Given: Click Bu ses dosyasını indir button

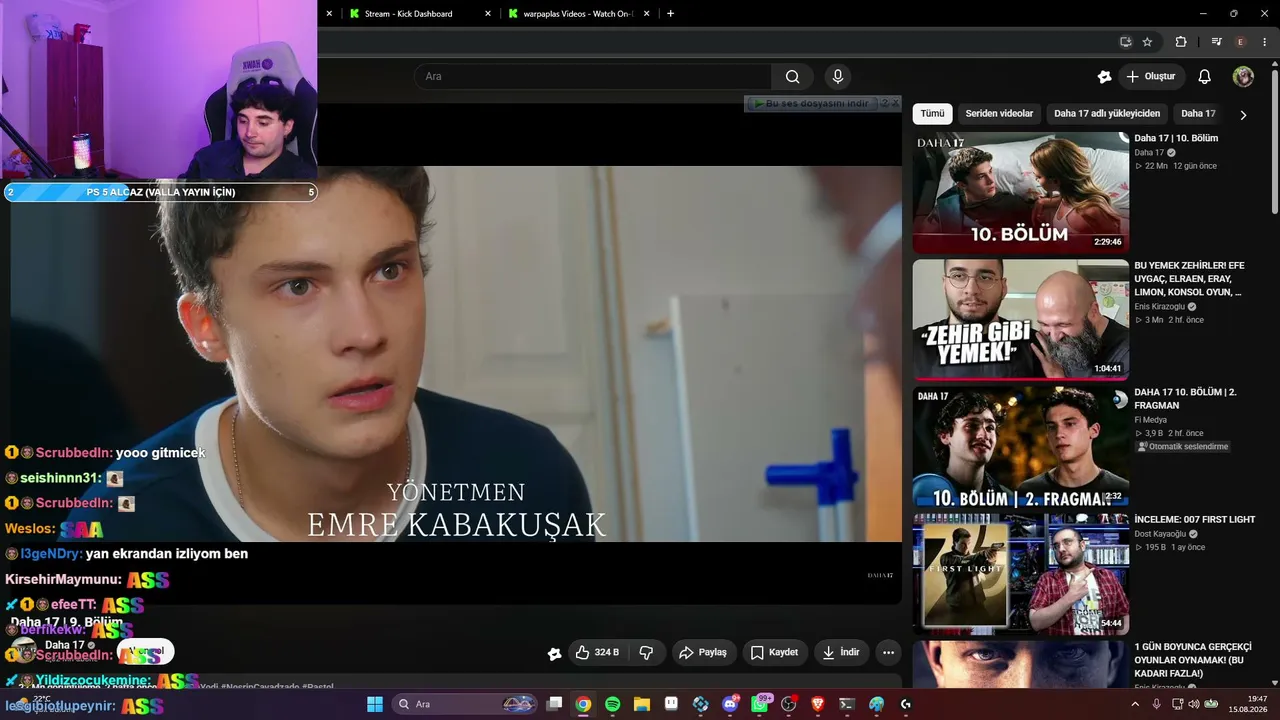Looking at the screenshot, I should tap(811, 103).
